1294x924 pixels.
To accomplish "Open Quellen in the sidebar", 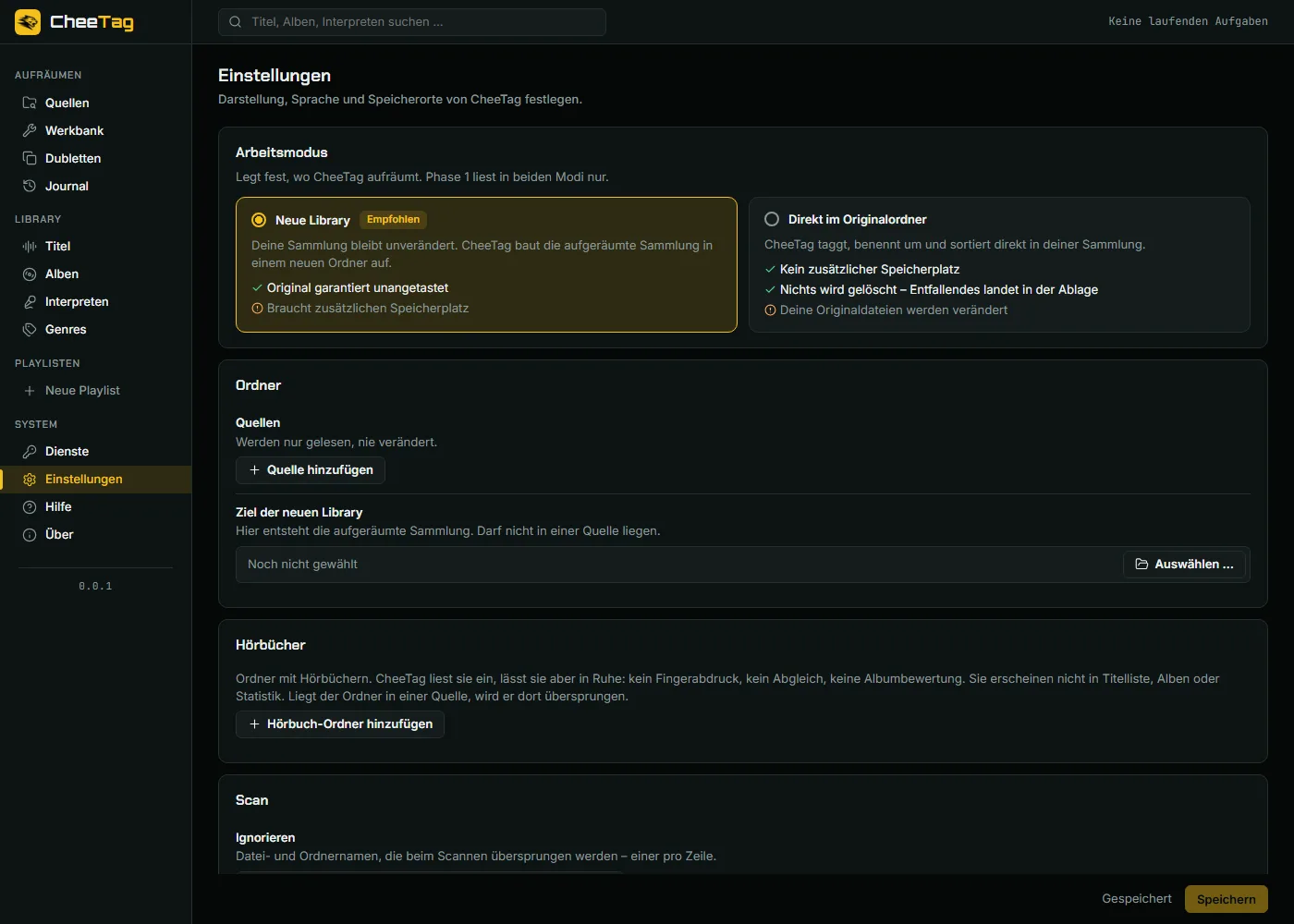I will [x=96, y=103].
